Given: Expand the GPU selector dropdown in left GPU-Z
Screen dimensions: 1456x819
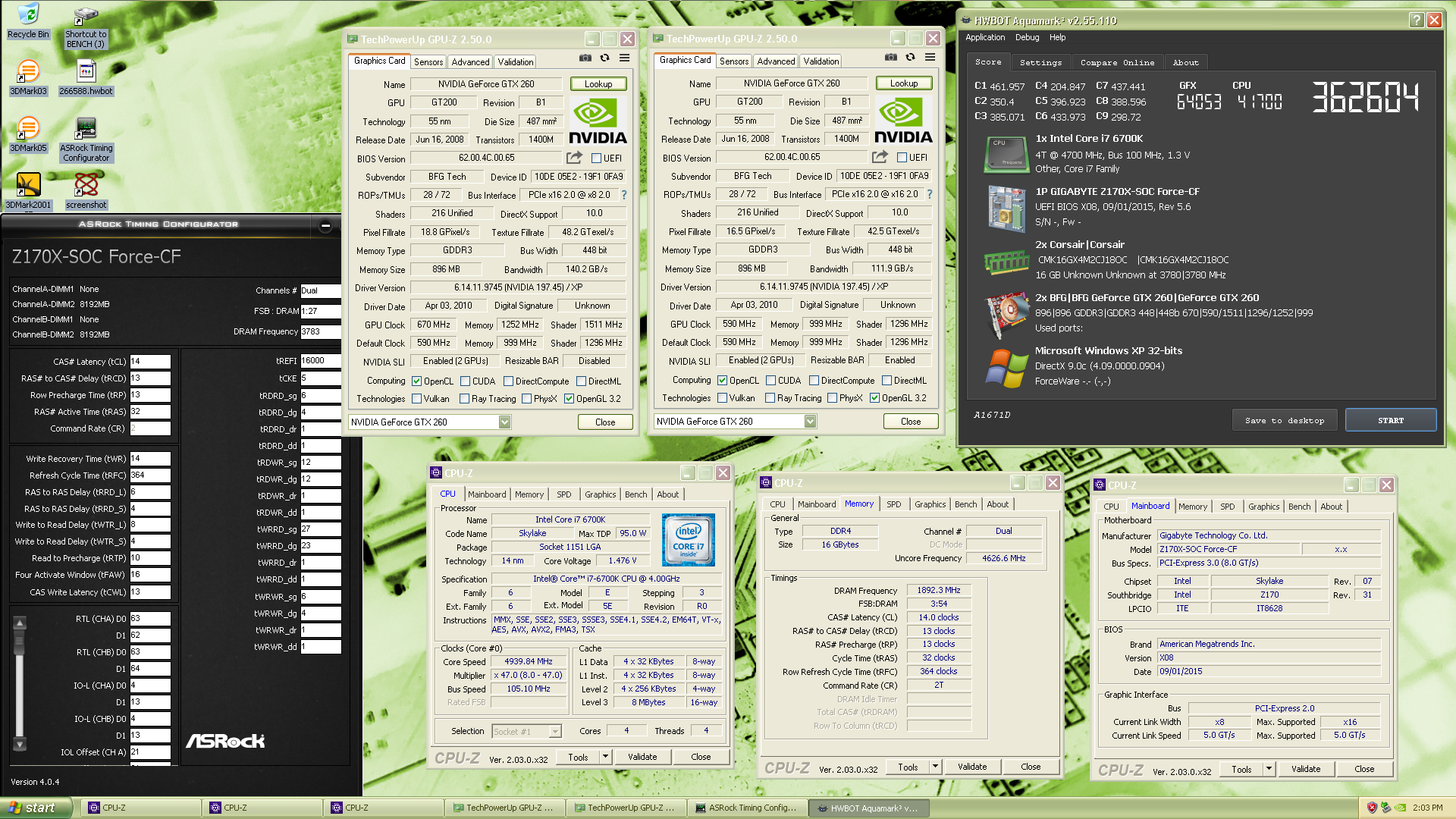Looking at the screenshot, I should coord(504,422).
